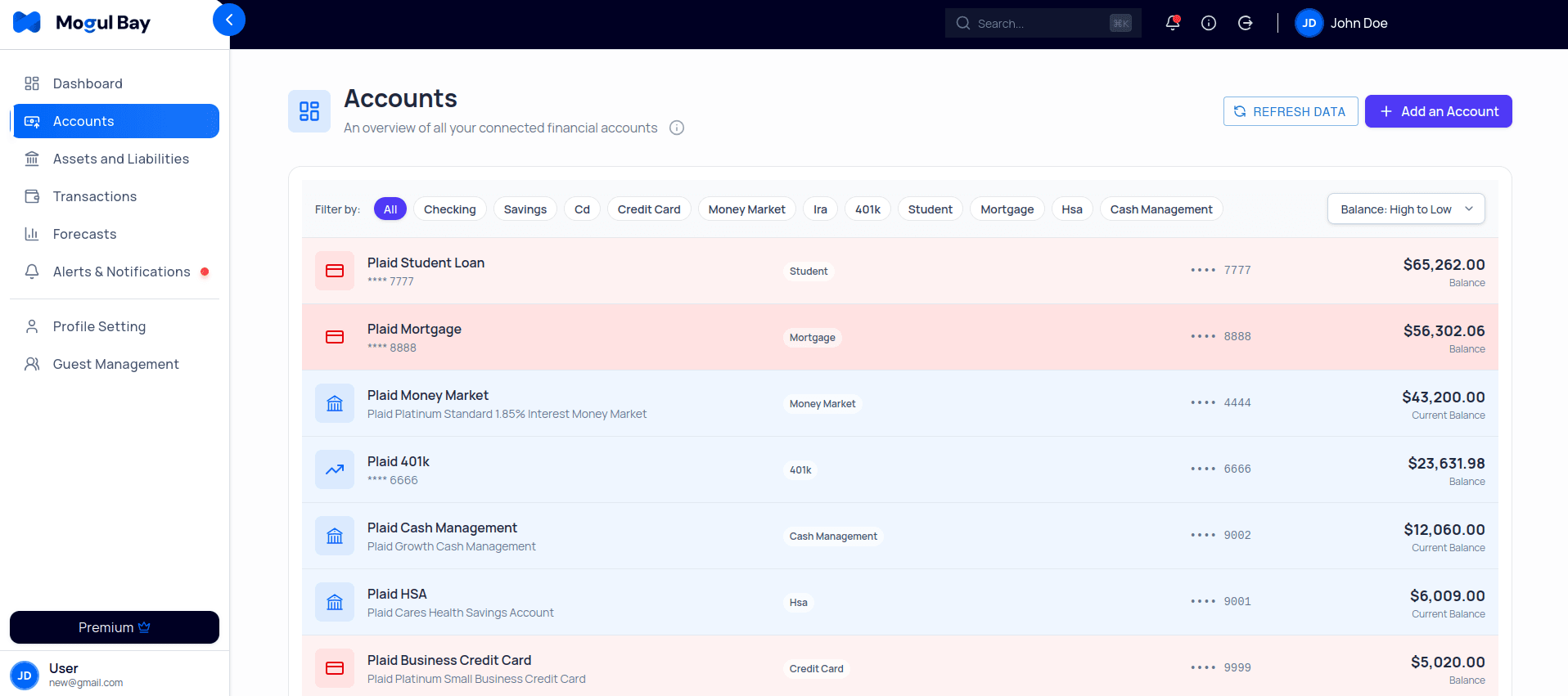This screenshot has height=696, width=1568.
Task: Select the All filter chip
Action: tap(390, 209)
